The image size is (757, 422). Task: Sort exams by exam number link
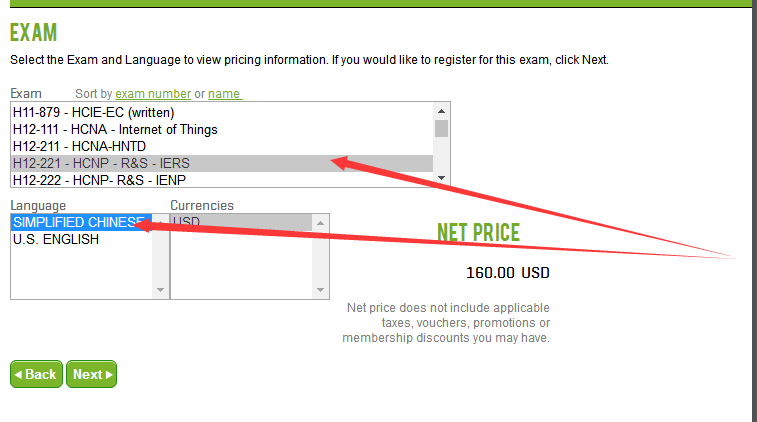(153, 94)
